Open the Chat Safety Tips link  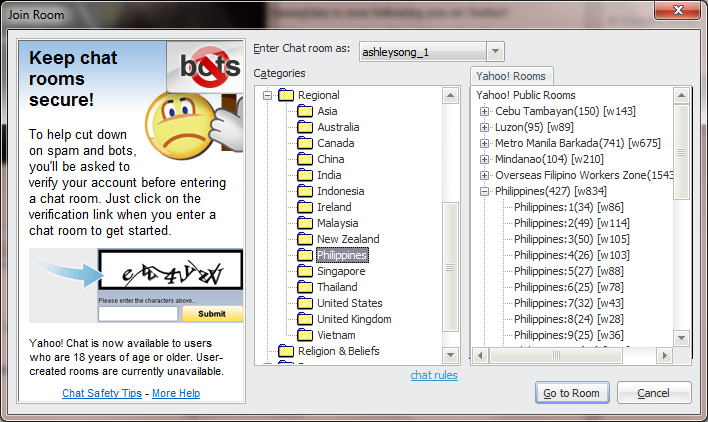click(102, 393)
